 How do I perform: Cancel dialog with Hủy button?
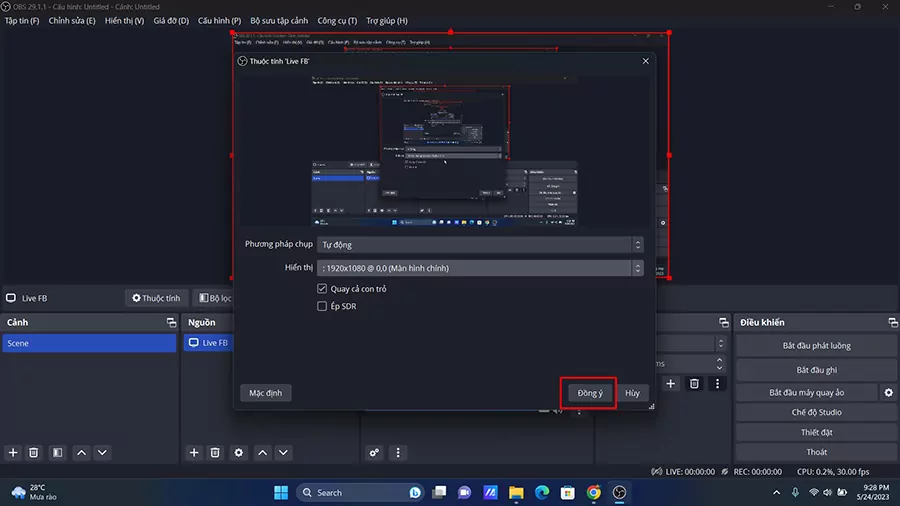632,393
